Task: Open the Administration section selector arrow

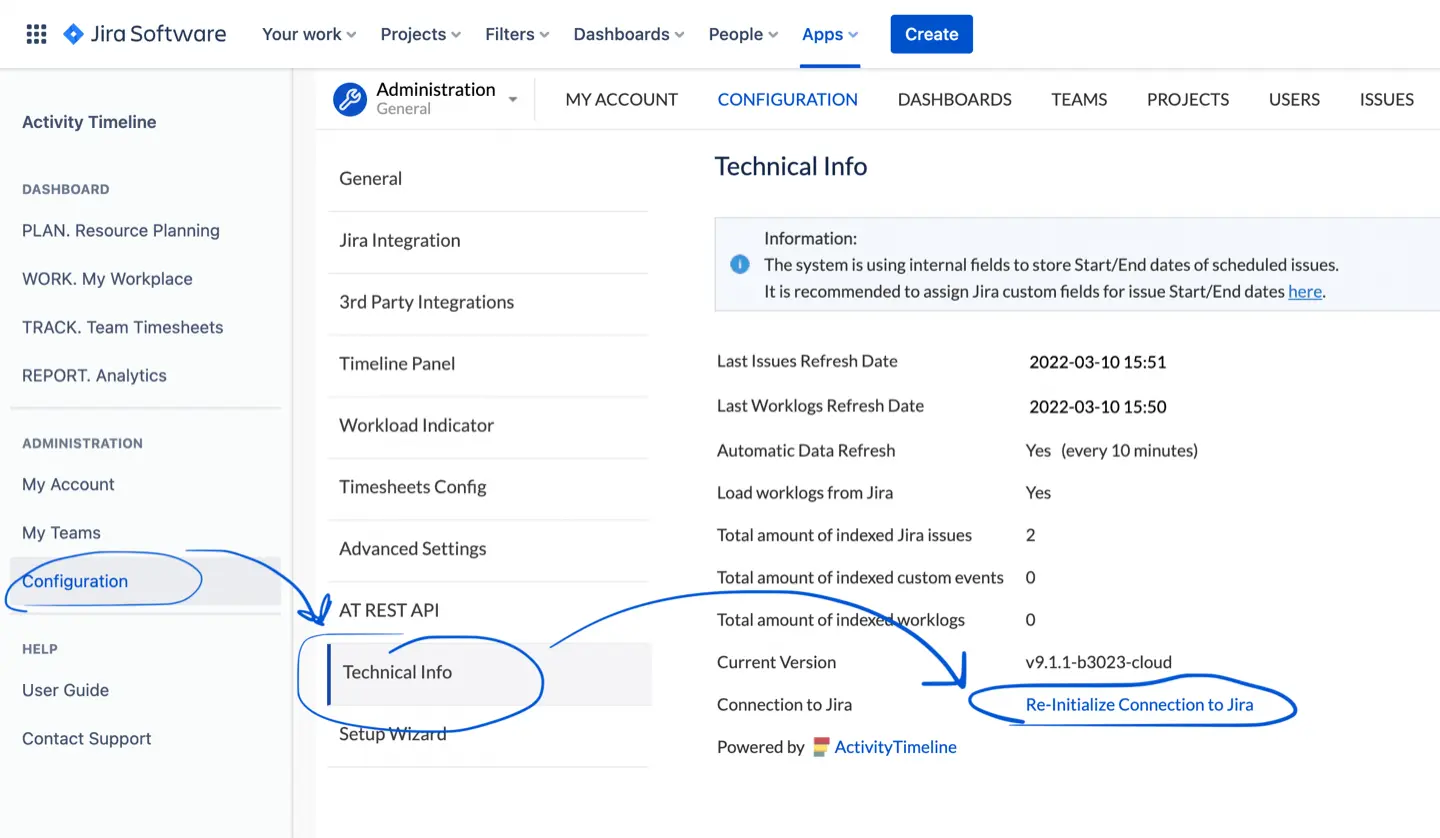Action: coord(513,99)
